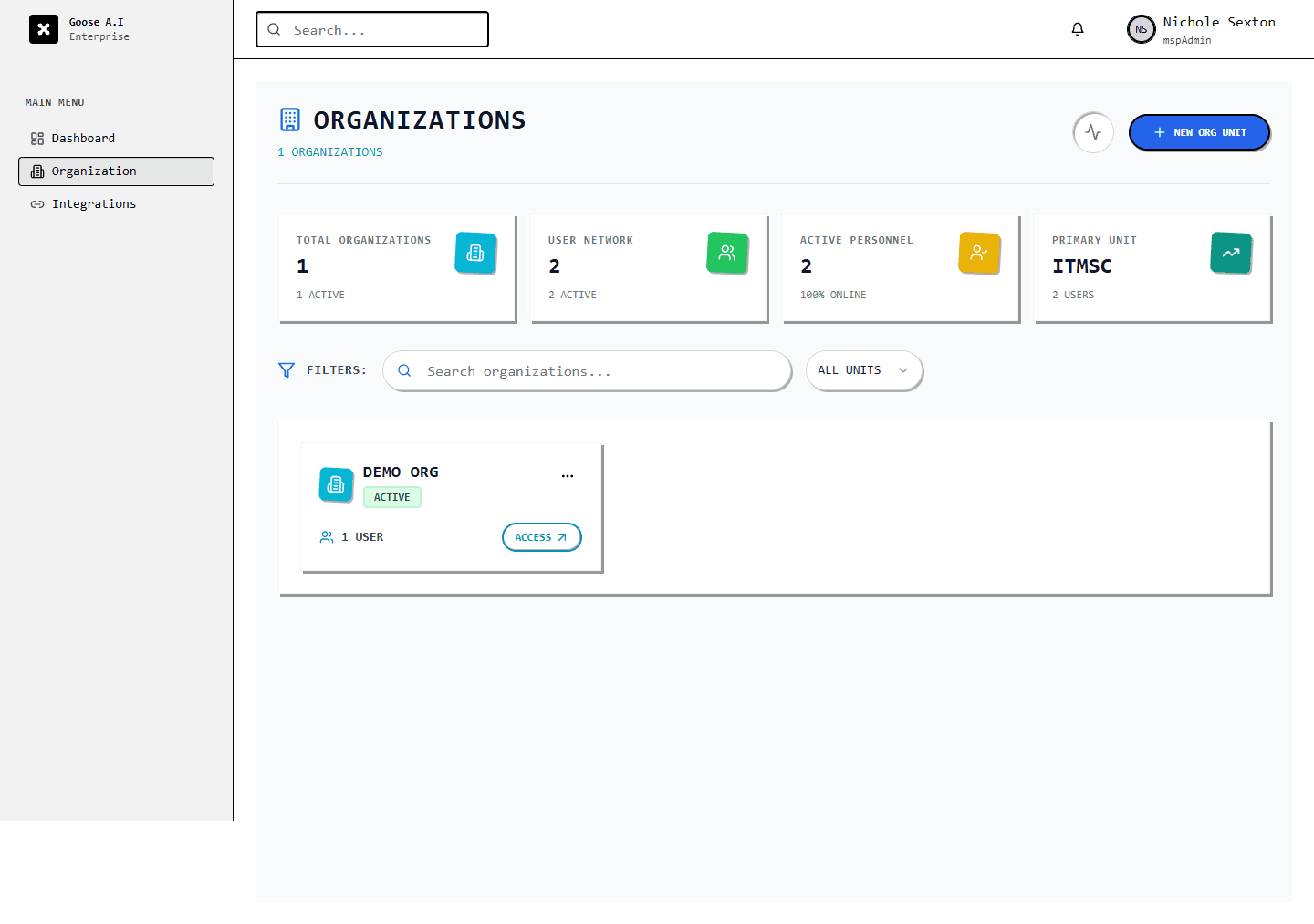The height and width of the screenshot is (924, 1314).
Task: Open the ALL UNITS dropdown
Action: (863, 370)
